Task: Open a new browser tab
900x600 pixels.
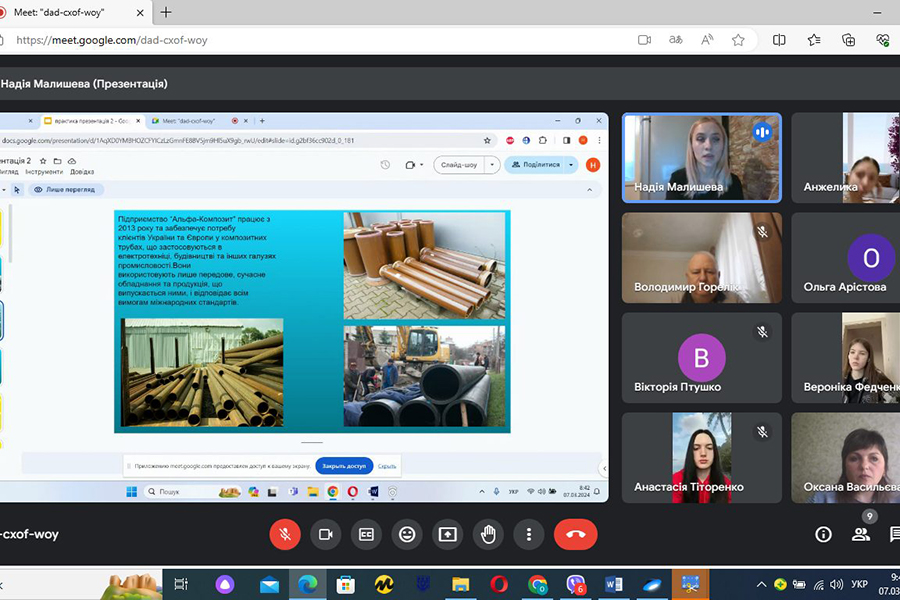Action: 166,12
